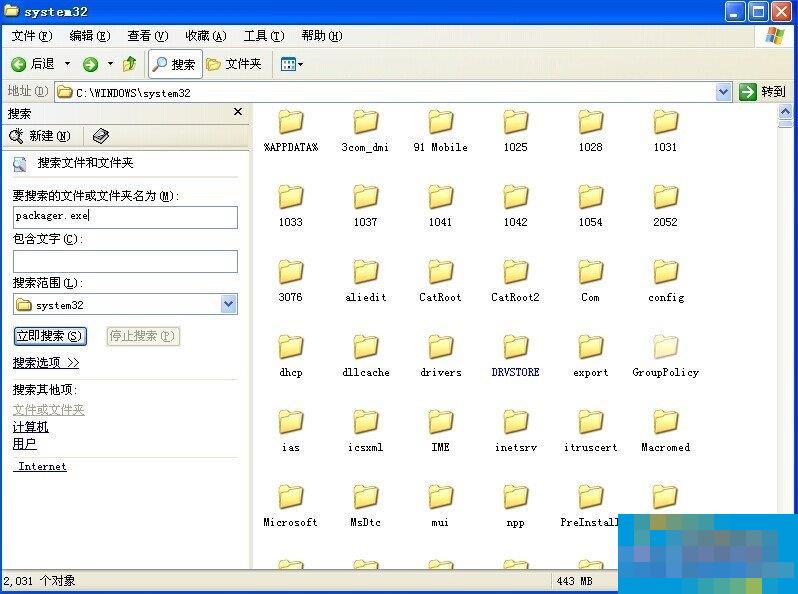Select the dllcache folder

(365, 356)
